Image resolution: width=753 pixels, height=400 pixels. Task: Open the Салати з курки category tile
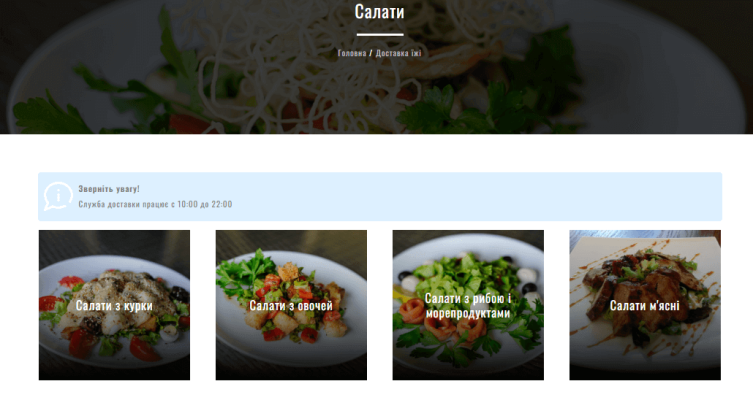tap(114, 305)
